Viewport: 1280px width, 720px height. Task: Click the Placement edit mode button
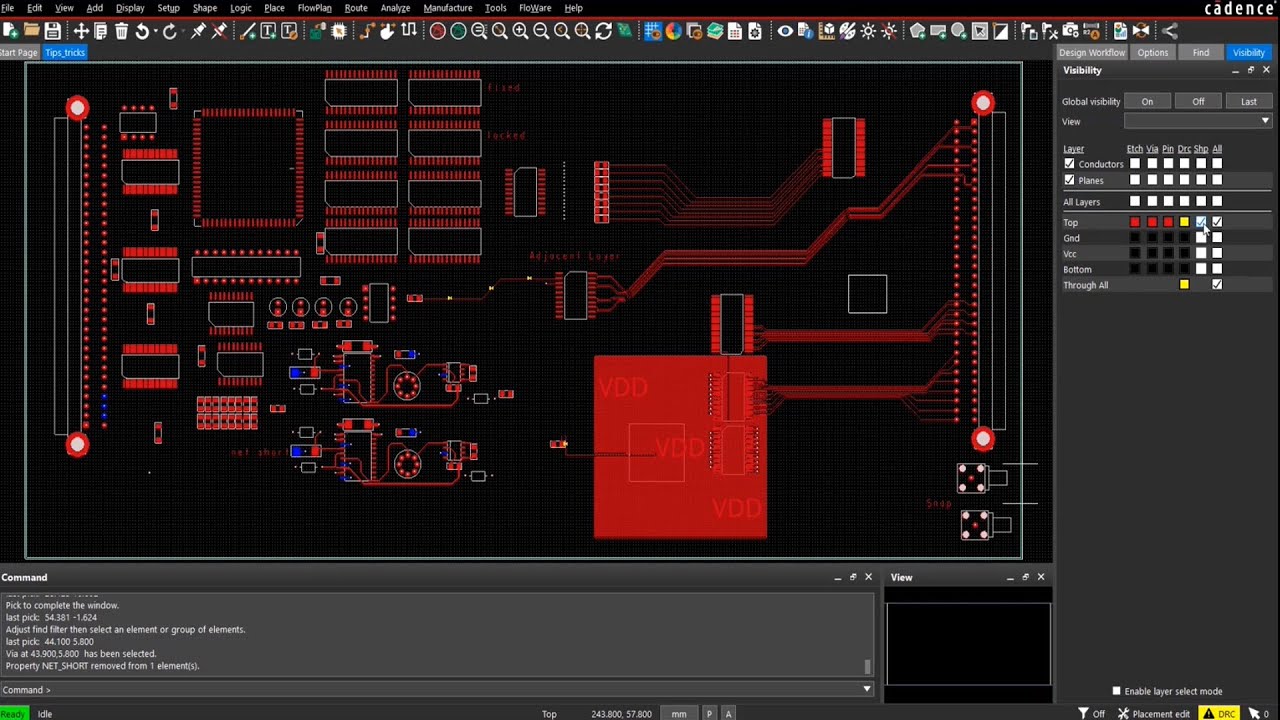click(x=1153, y=714)
